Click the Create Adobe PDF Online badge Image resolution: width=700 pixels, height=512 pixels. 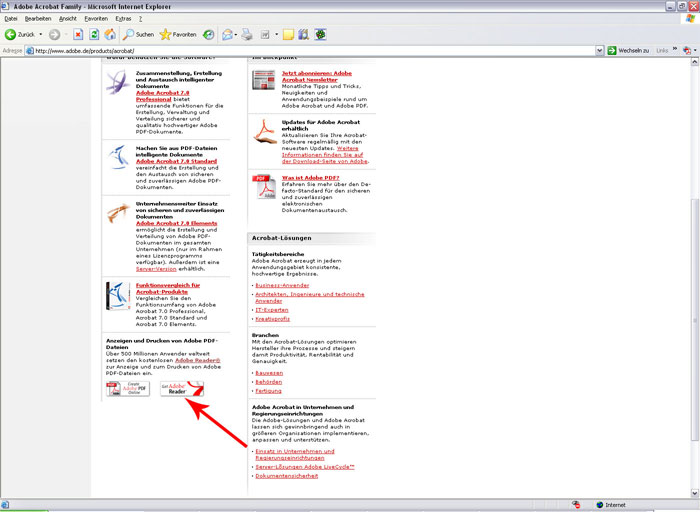pyautogui.click(x=128, y=389)
